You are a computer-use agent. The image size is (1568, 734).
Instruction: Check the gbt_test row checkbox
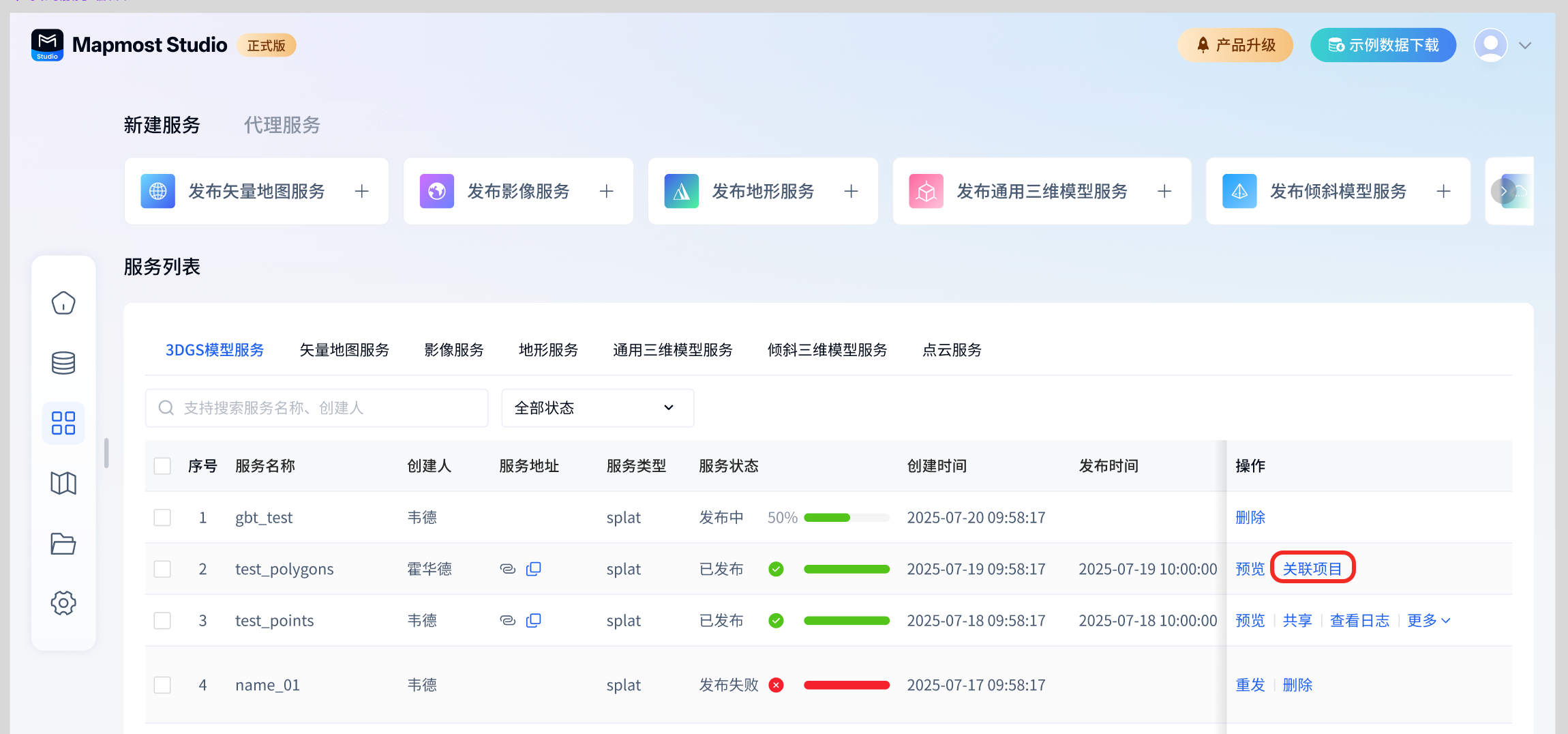pos(162,518)
